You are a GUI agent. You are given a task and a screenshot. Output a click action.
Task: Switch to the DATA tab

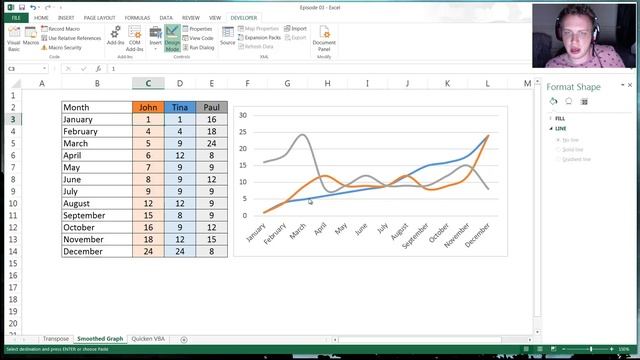(x=166, y=18)
